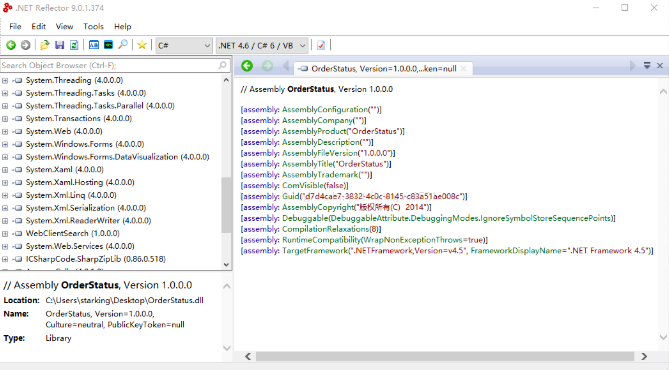Open the View menu
The height and width of the screenshot is (370, 669).
(64, 26)
